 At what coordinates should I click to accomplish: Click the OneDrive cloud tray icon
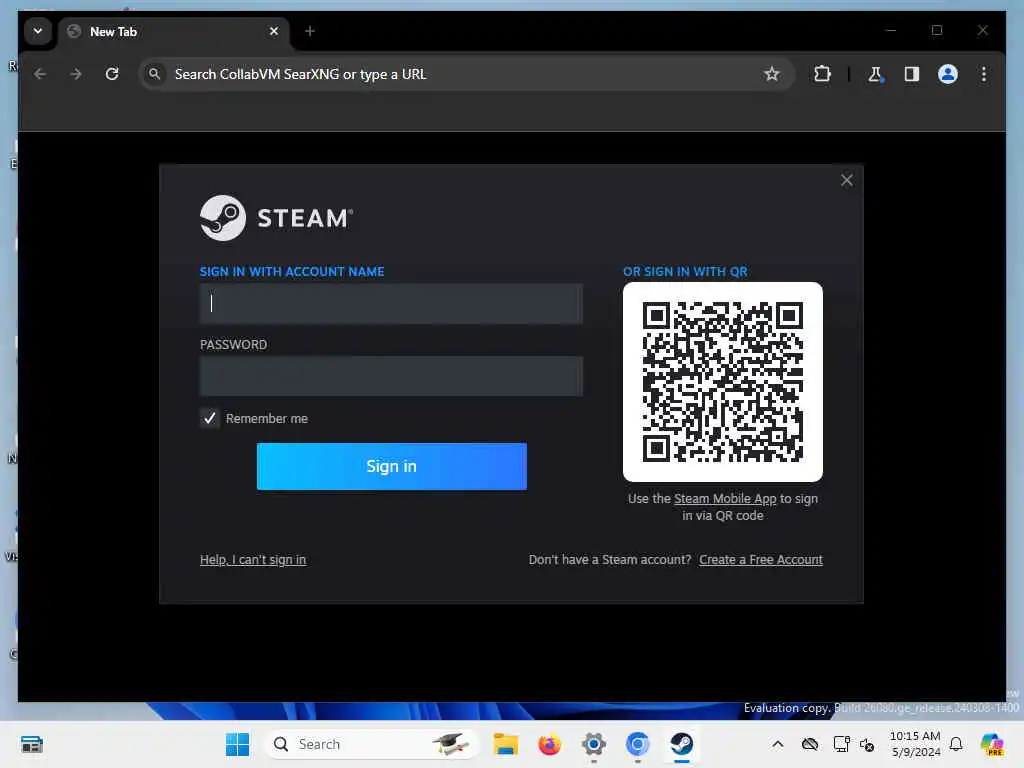(x=810, y=744)
